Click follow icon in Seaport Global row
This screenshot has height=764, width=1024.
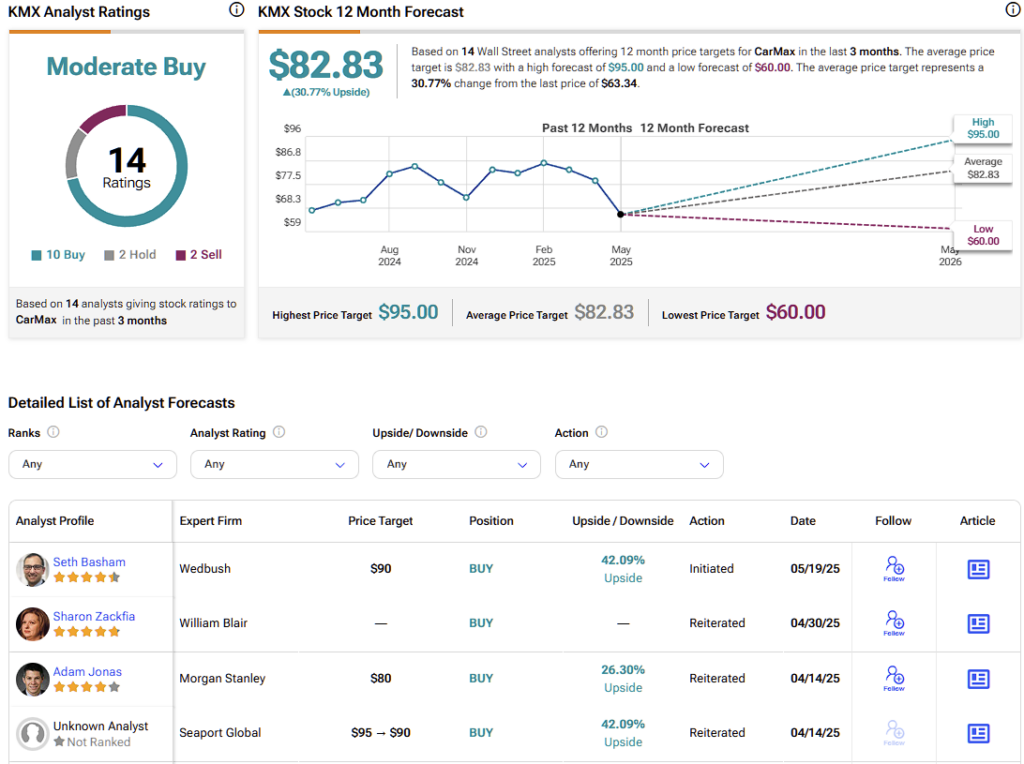pyautogui.click(x=894, y=733)
